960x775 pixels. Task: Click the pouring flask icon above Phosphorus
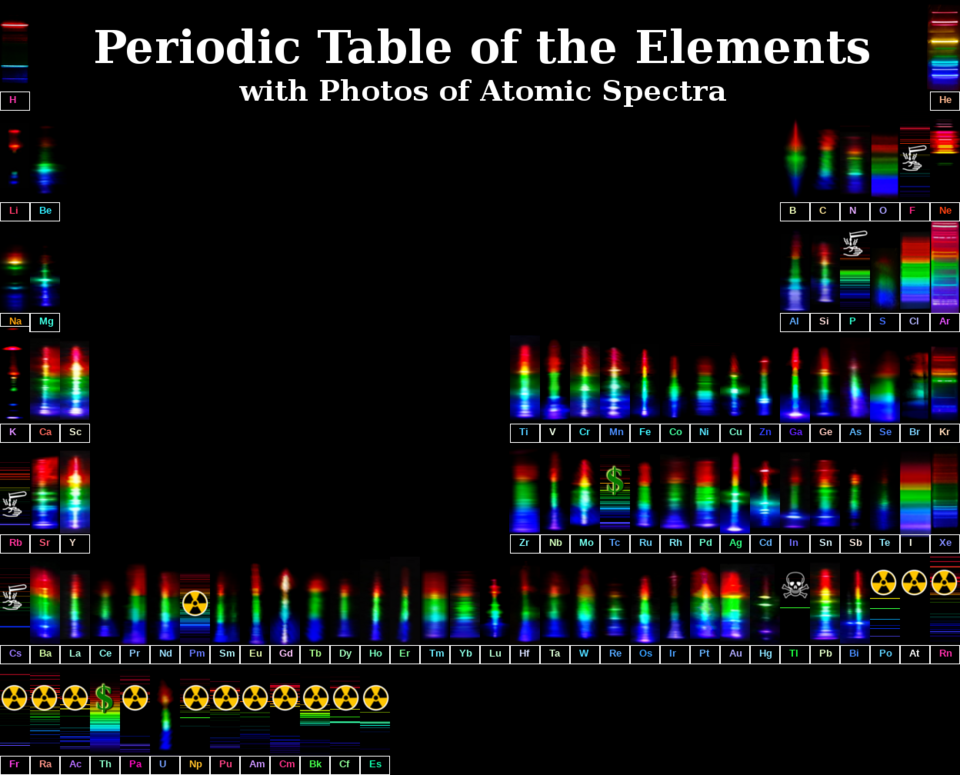(x=853, y=243)
